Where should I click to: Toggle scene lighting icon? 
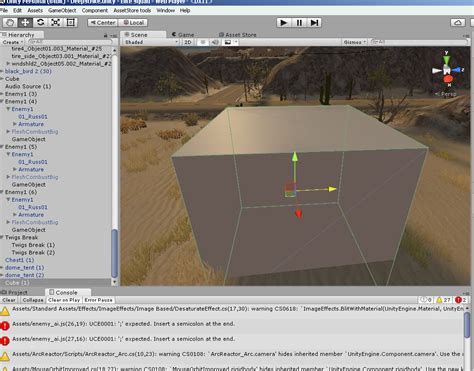tap(202, 42)
